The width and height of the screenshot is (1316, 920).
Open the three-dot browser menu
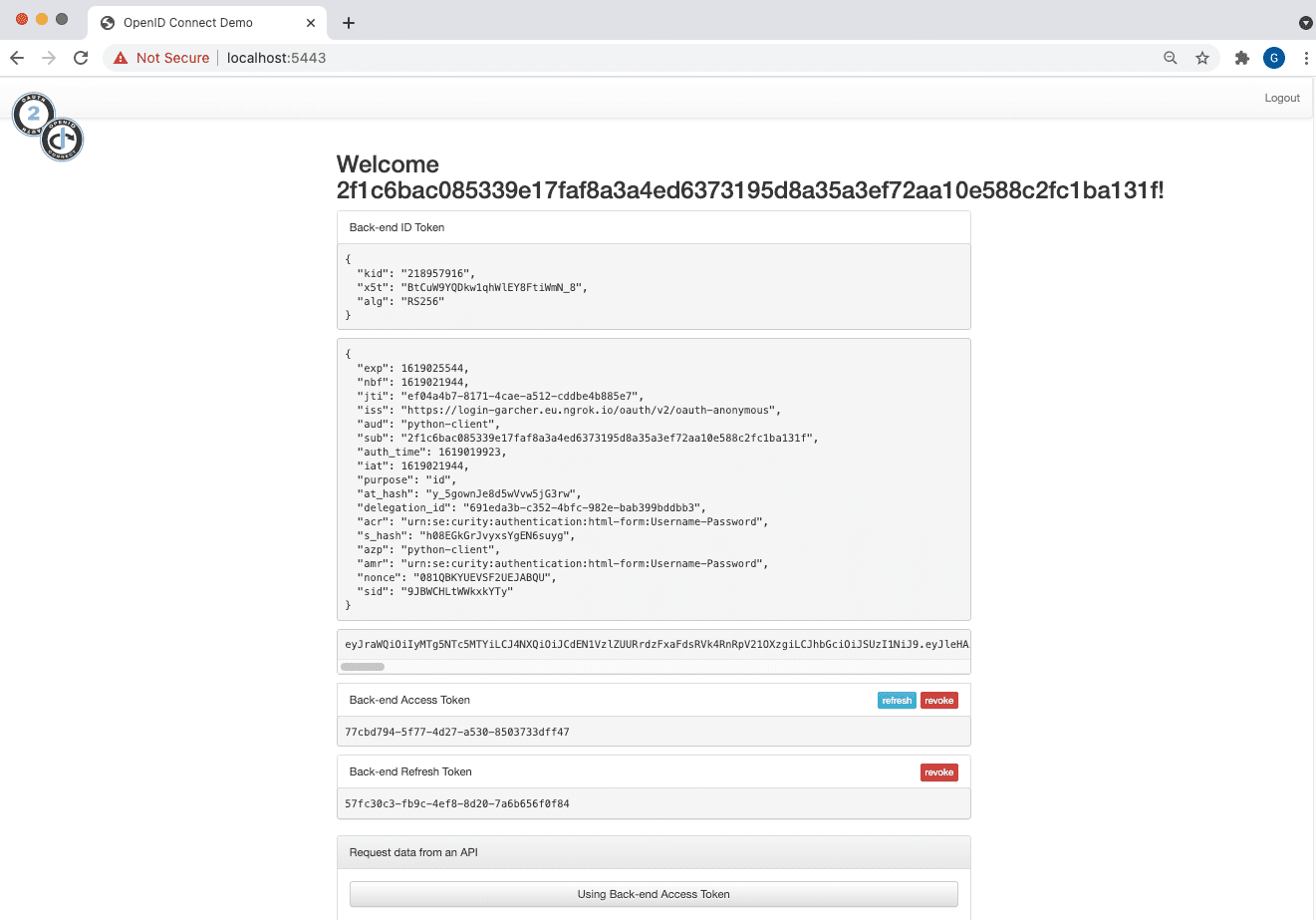(x=1306, y=58)
